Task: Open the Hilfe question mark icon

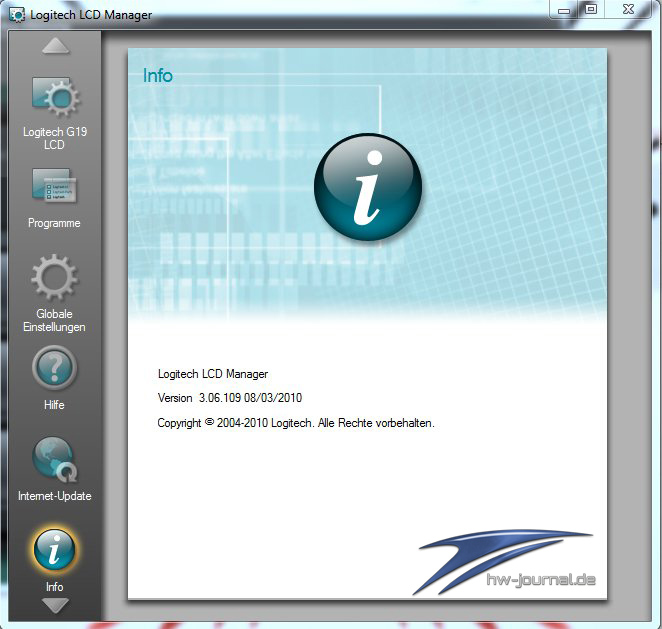Action: (54, 368)
